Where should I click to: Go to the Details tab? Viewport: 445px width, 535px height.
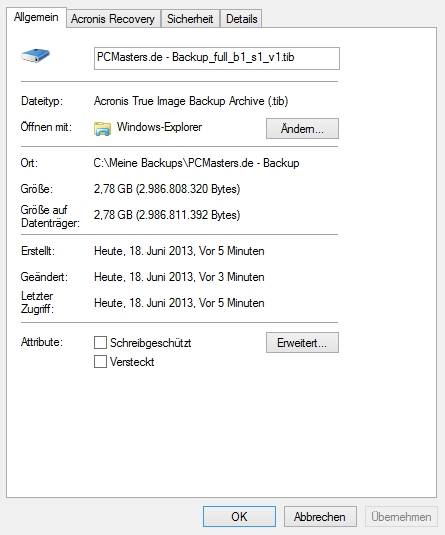(241, 19)
